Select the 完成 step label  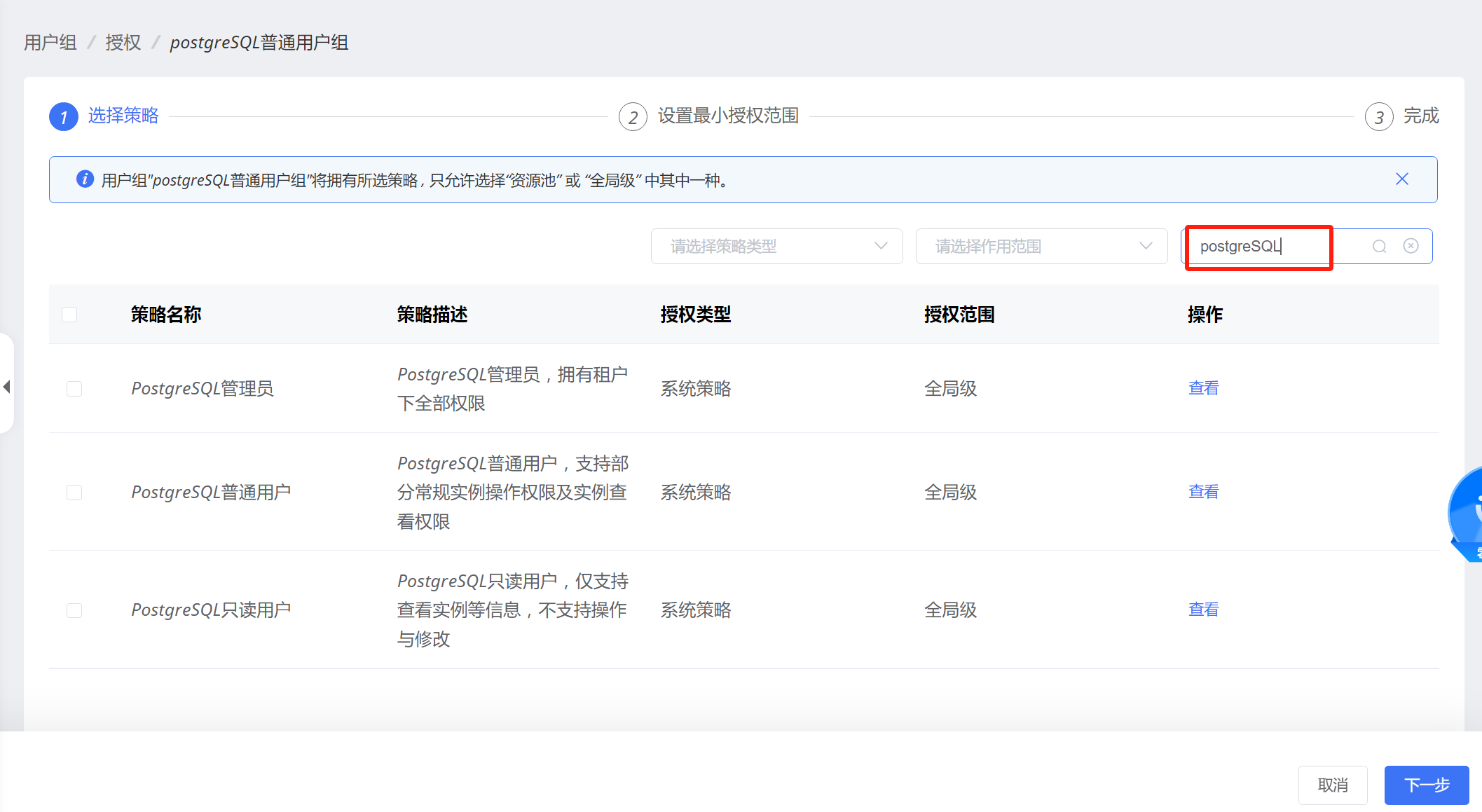[x=1421, y=116]
